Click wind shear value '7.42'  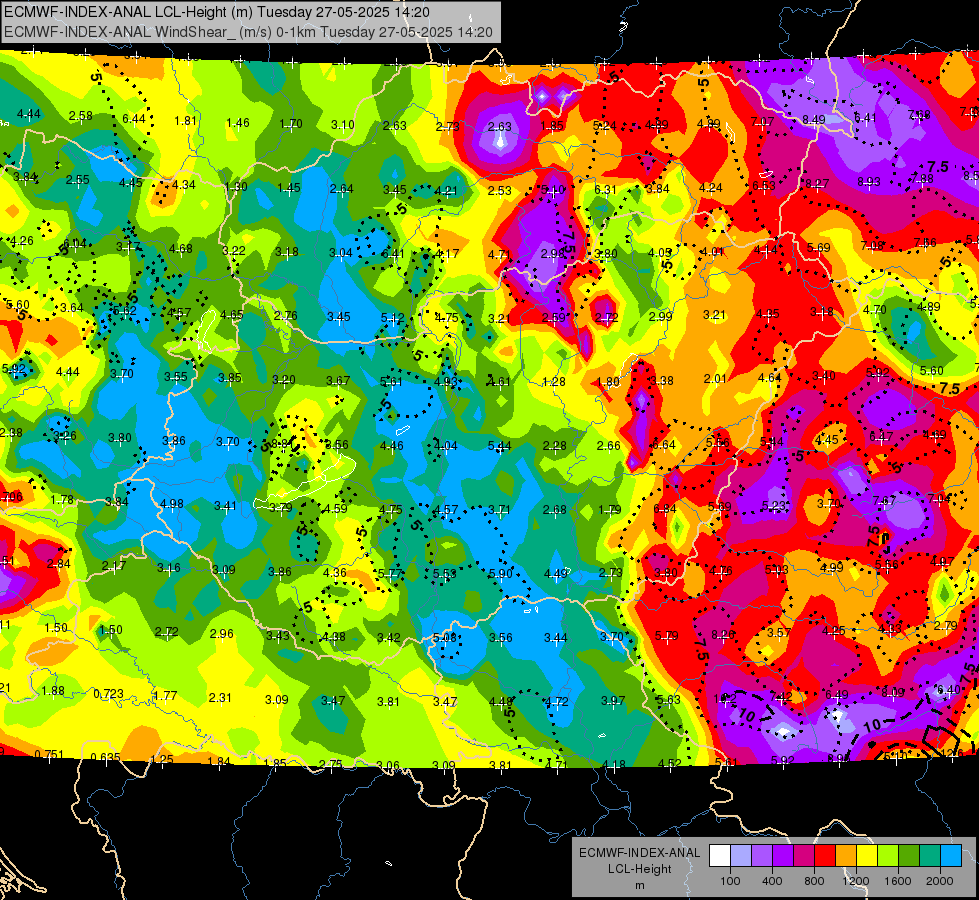(x=781, y=696)
